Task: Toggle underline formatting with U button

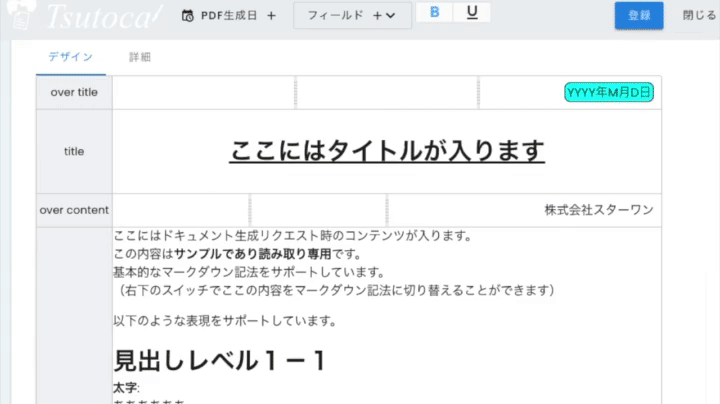Action: point(471,13)
